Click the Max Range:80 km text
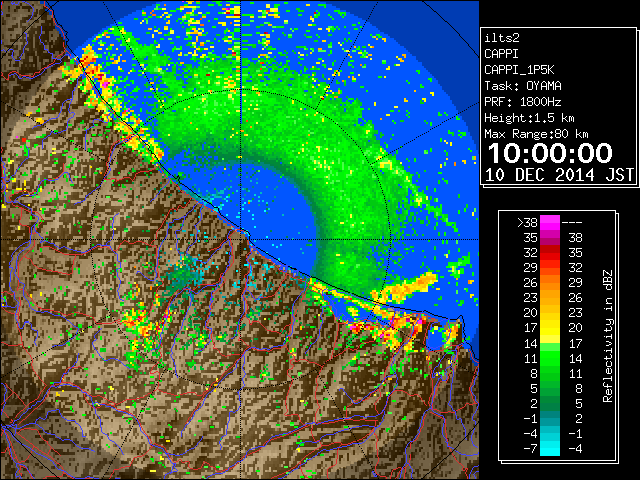 point(536,134)
